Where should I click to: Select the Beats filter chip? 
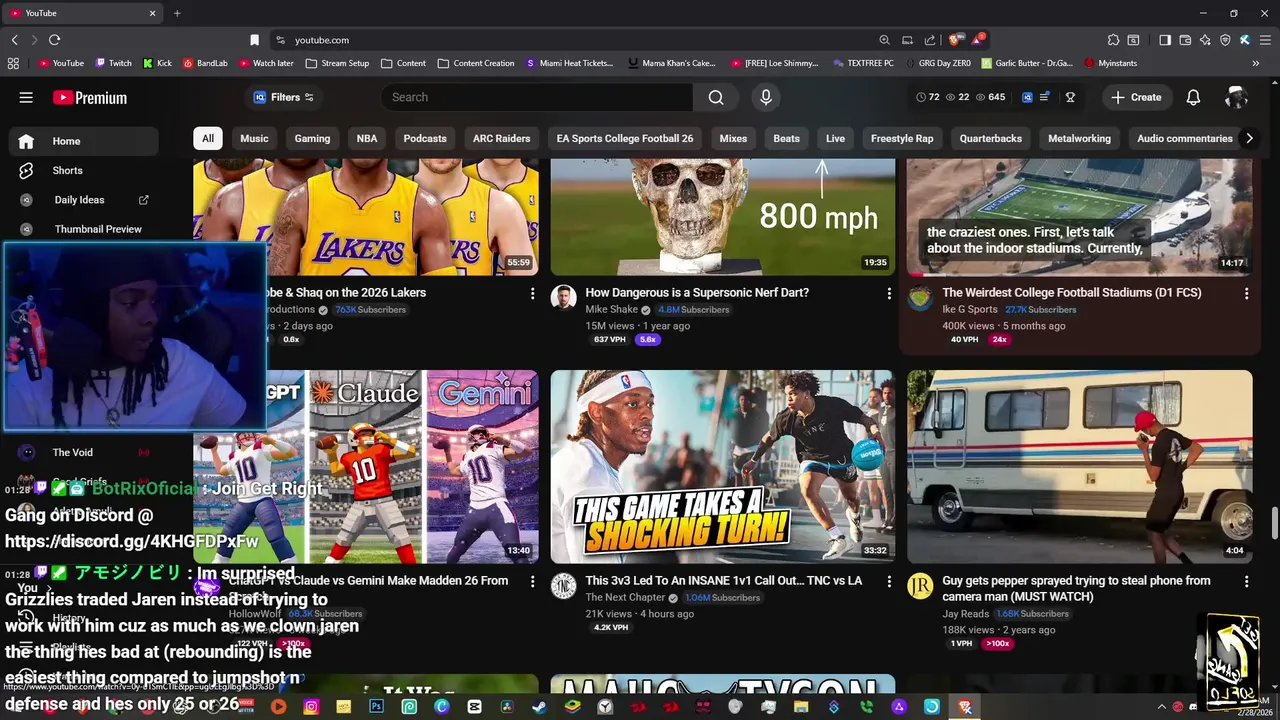point(786,138)
